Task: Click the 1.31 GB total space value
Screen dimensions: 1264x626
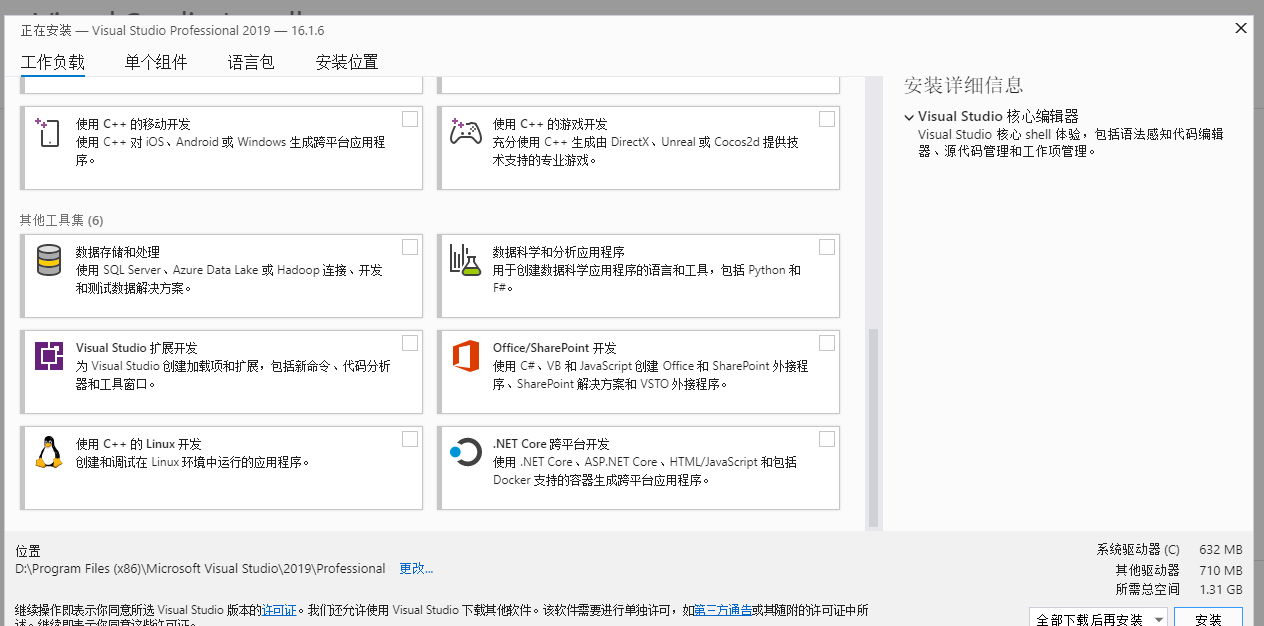Action: (1221, 590)
